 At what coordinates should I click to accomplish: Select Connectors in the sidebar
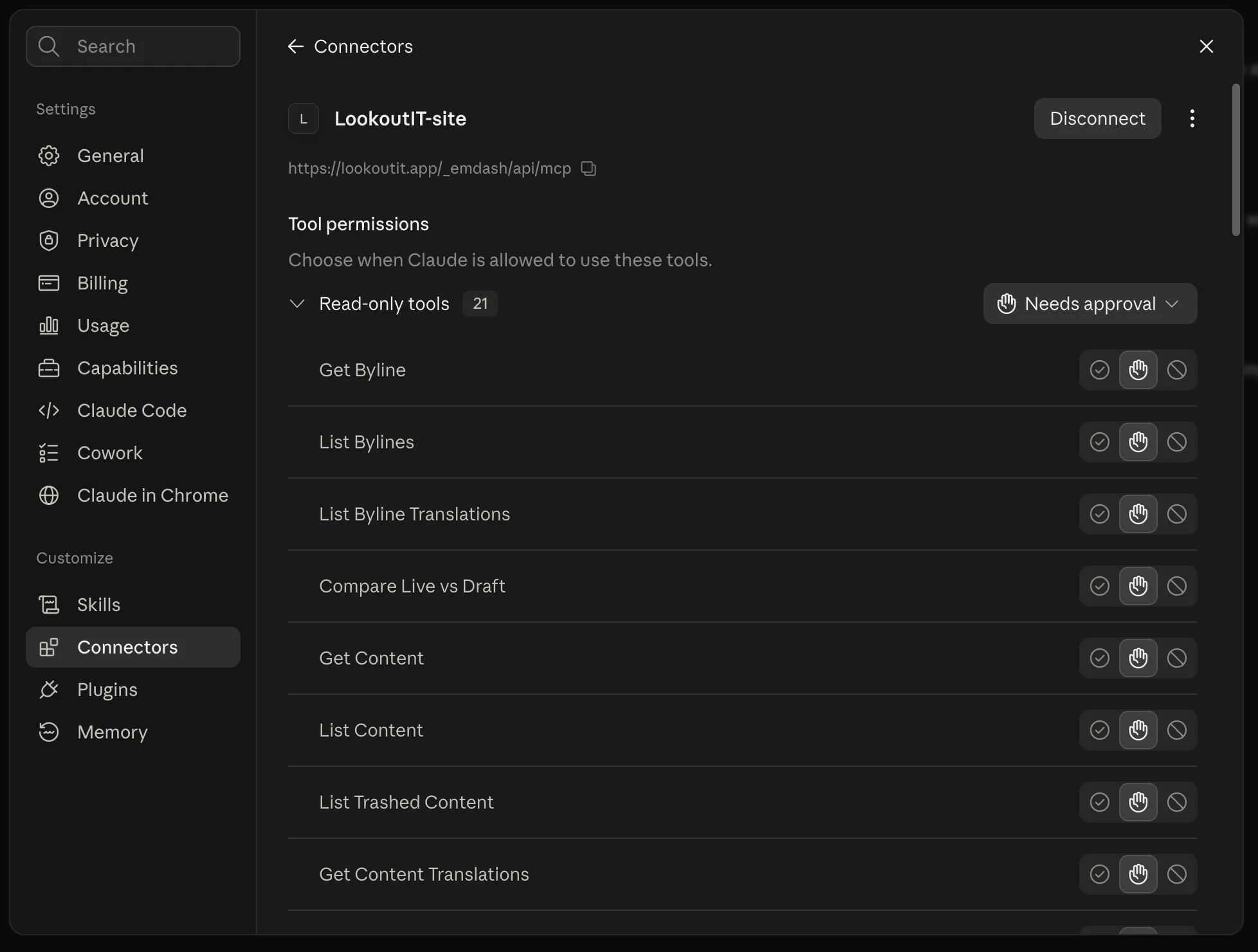pos(133,647)
